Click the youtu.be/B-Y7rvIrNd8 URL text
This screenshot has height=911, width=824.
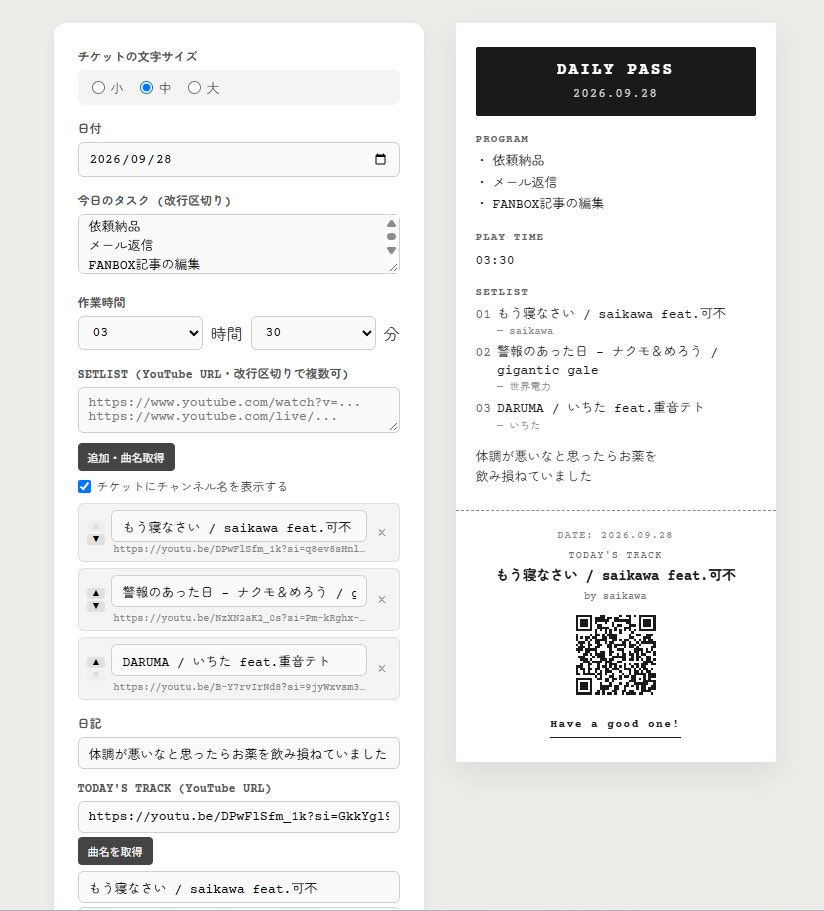click(239, 687)
